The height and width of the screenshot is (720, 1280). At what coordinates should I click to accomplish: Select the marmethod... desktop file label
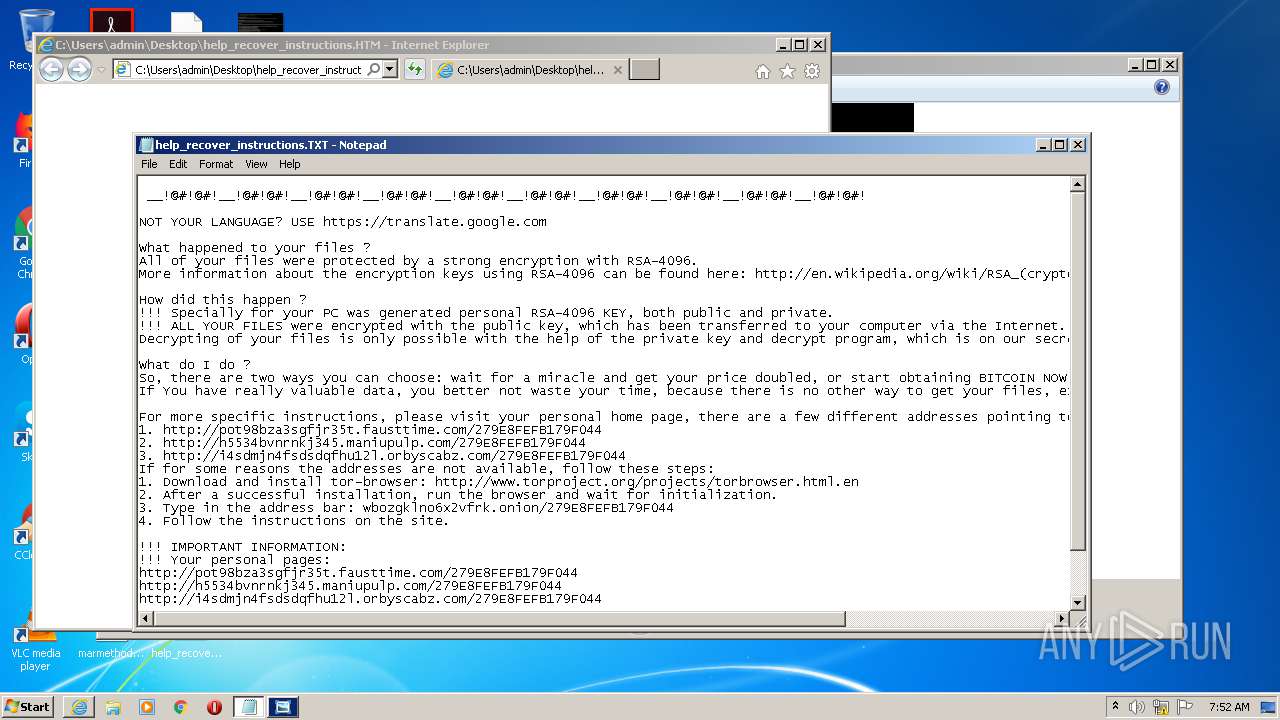(x=110, y=653)
